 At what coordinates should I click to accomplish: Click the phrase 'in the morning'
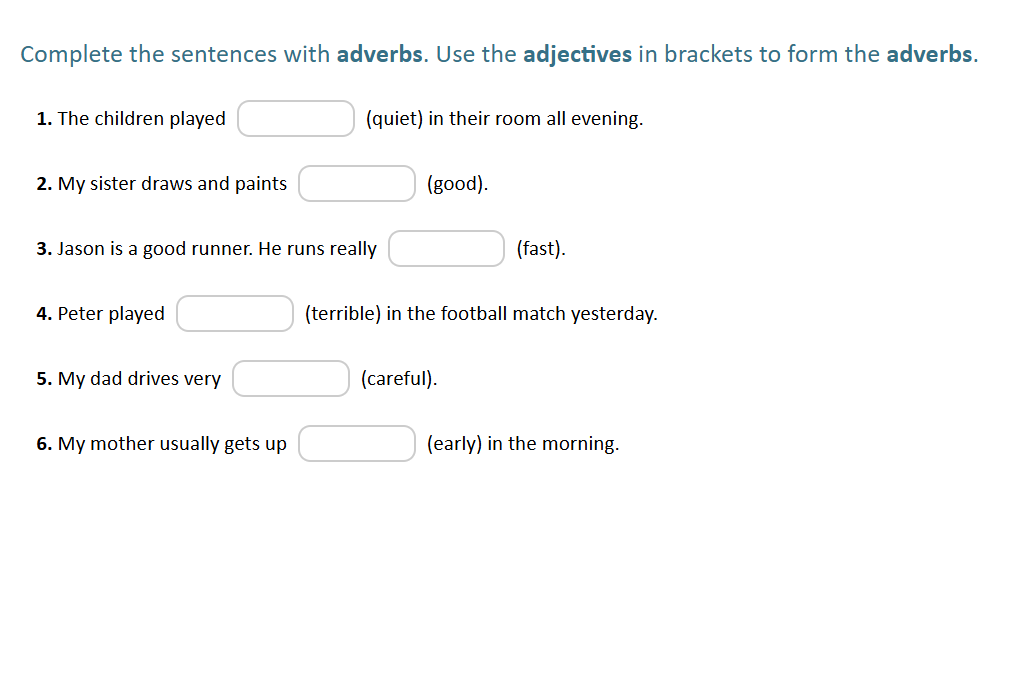click(555, 443)
